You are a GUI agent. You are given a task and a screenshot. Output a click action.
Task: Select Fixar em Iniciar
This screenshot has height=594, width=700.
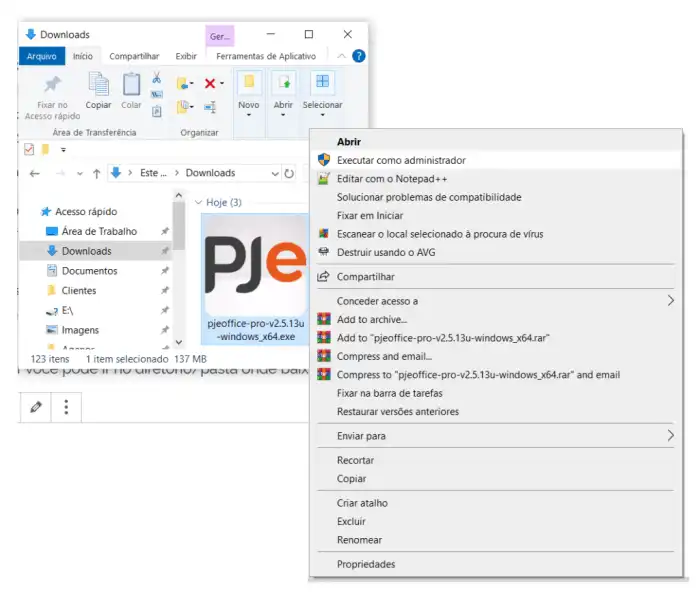coord(496,216)
